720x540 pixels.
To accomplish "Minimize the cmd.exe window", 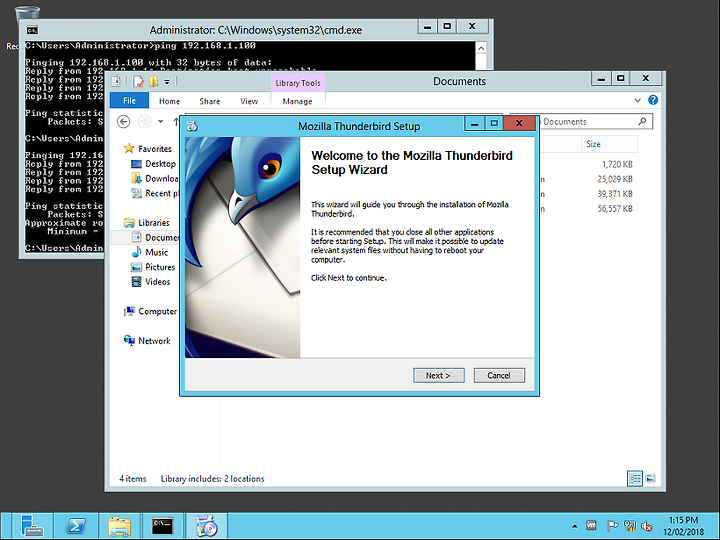I will 428,26.
